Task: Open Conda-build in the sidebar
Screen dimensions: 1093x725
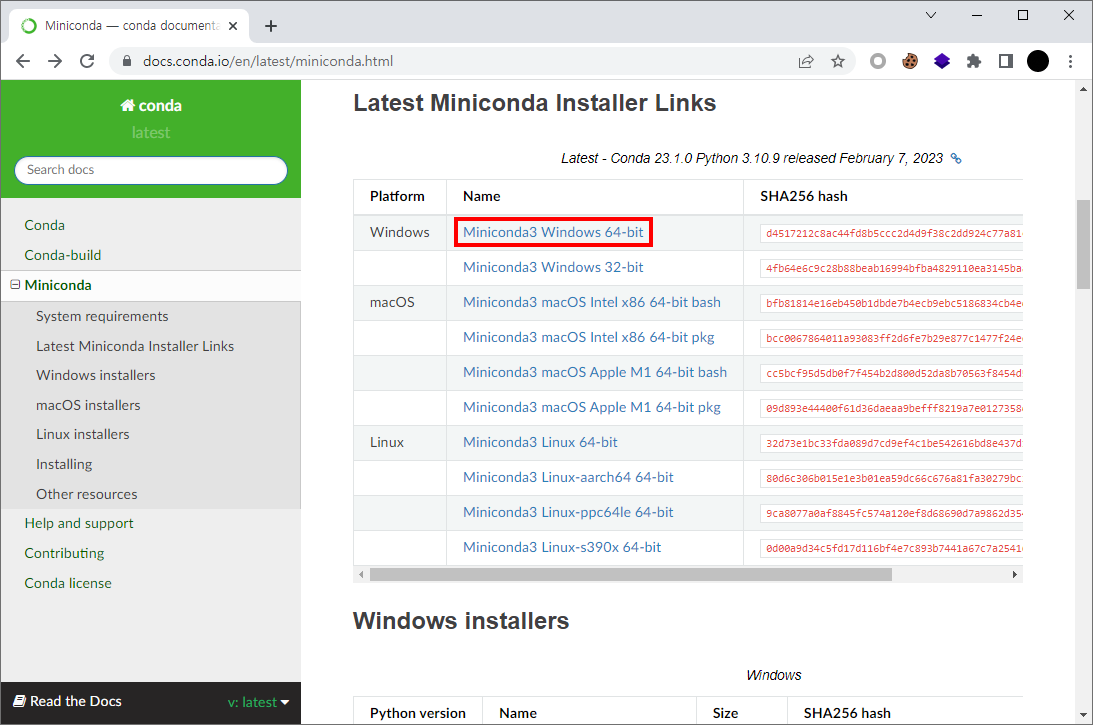Action: click(x=63, y=255)
